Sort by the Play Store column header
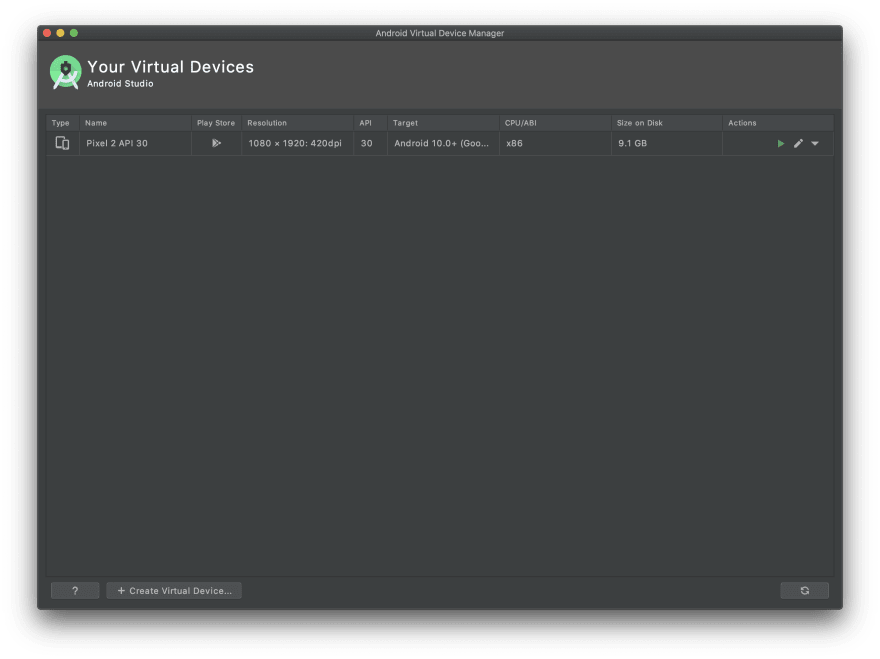The height and width of the screenshot is (659, 880). pos(216,123)
